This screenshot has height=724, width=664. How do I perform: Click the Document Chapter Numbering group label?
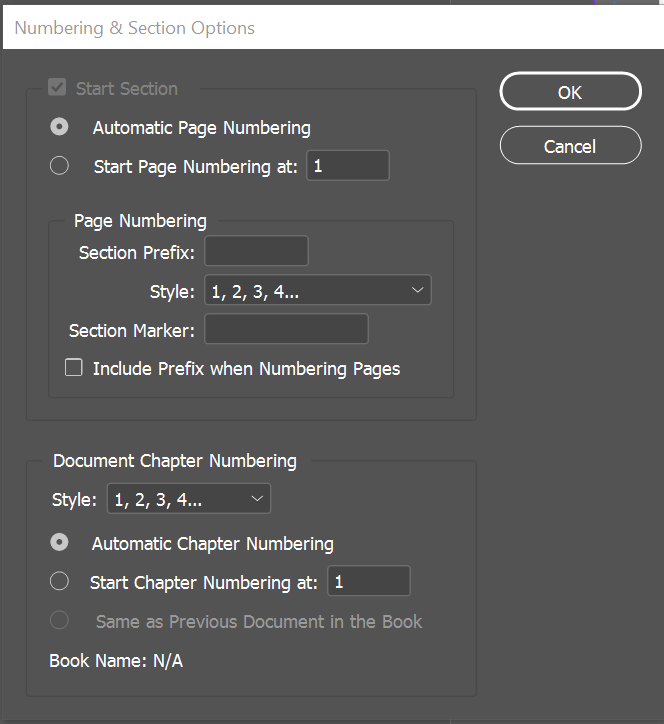pos(175,461)
